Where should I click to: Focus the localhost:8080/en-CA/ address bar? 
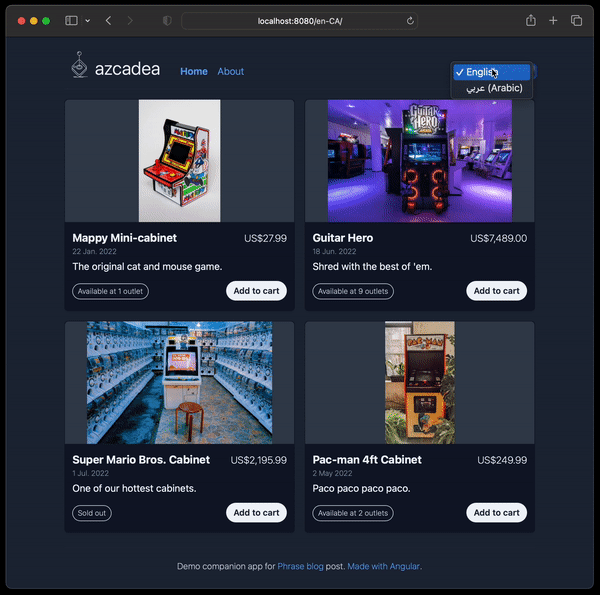(x=299, y=21)
